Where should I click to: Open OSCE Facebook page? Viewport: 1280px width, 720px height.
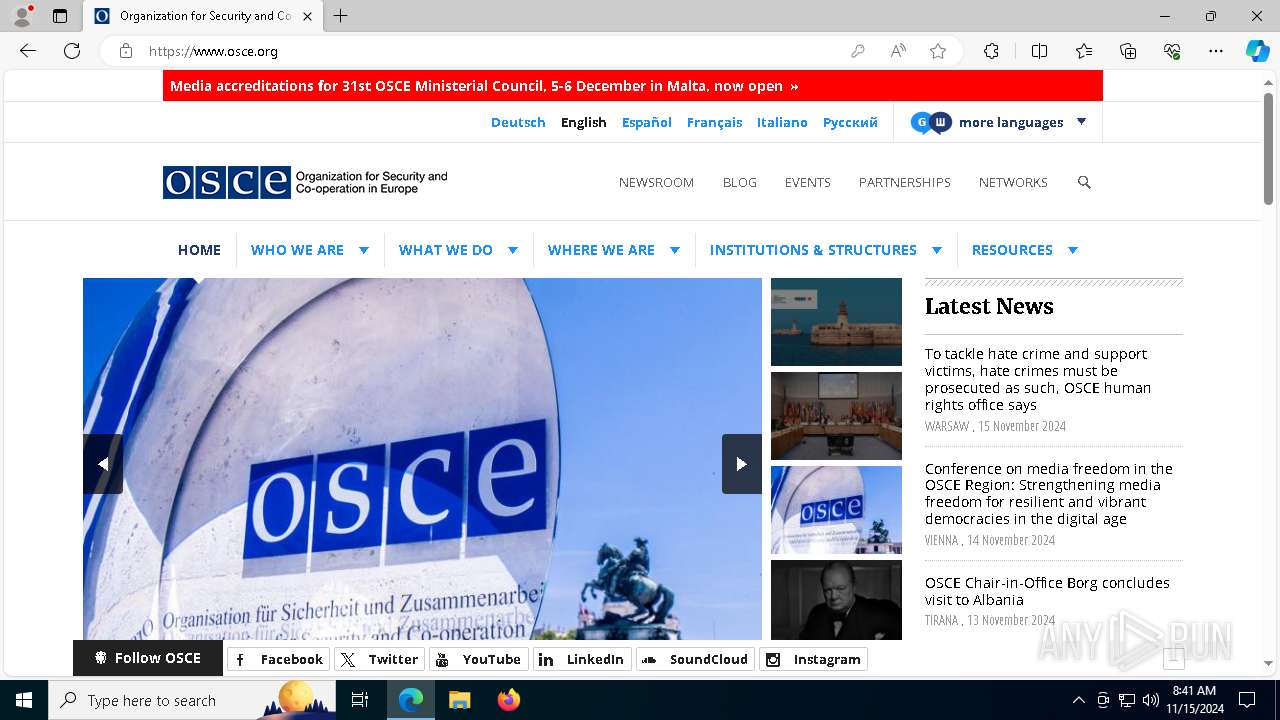pyautogui.click(x=278, y=659)
